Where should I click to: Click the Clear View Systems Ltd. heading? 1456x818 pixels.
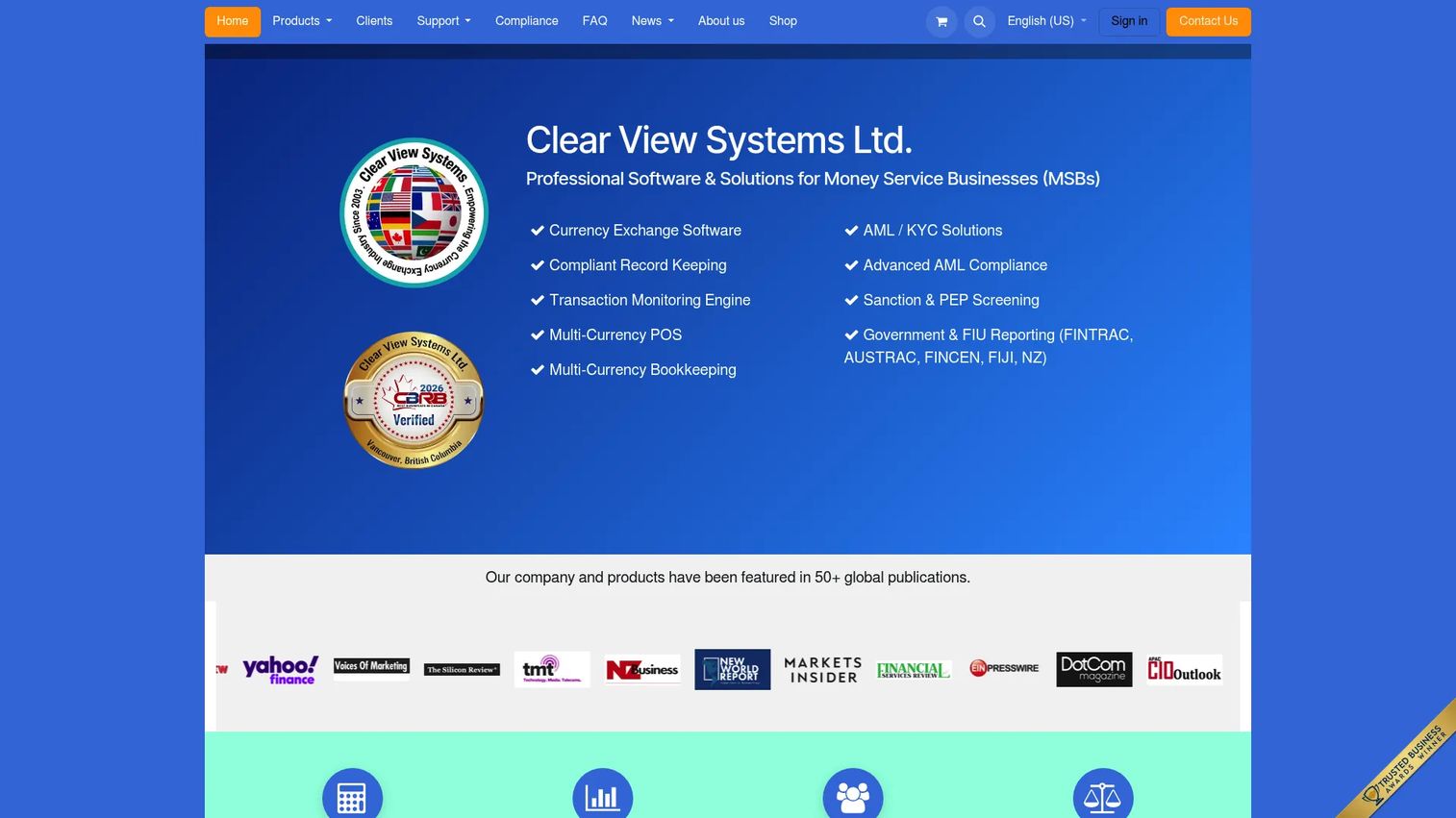[x=718, y=140]
